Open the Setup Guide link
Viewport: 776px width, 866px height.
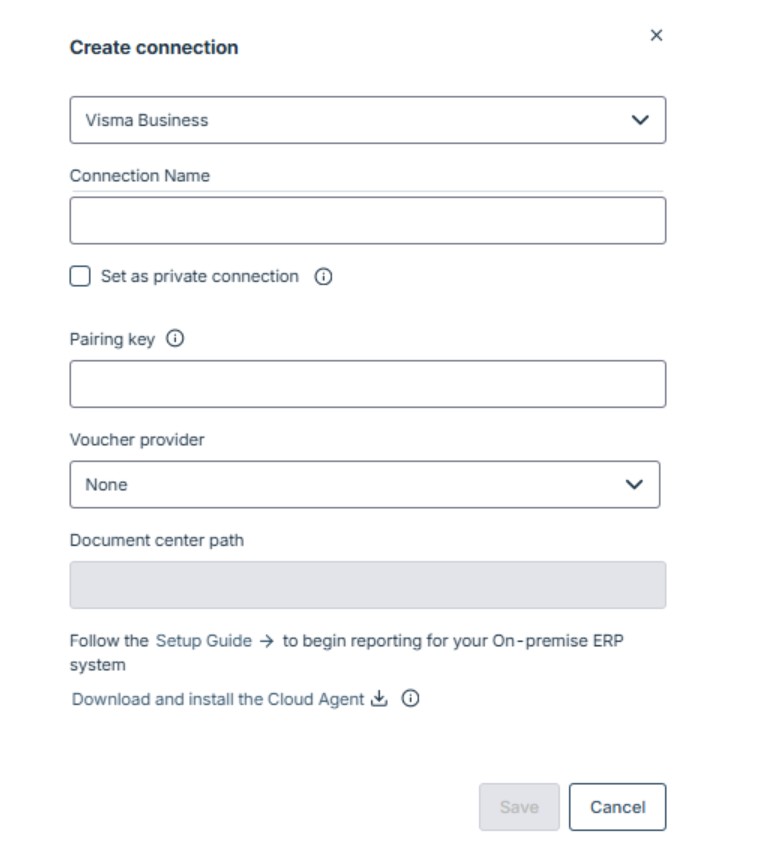coord(203,641)
